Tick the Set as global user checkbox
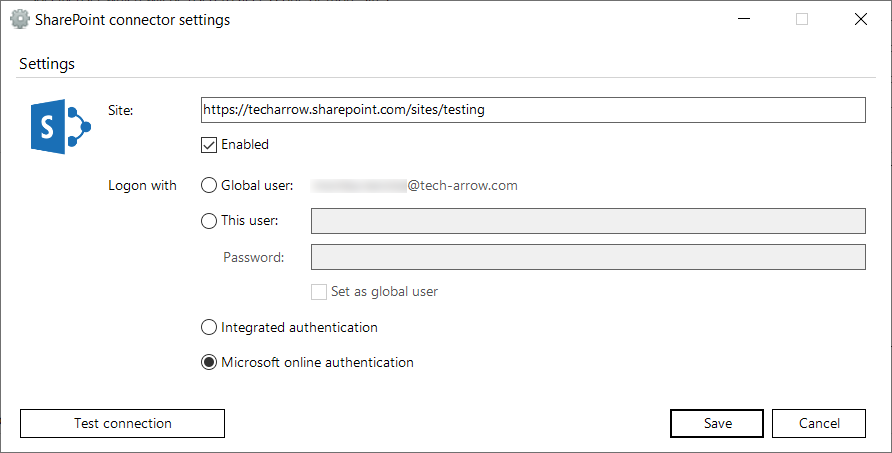The image size is (892, 453). [x=319, y=292]
